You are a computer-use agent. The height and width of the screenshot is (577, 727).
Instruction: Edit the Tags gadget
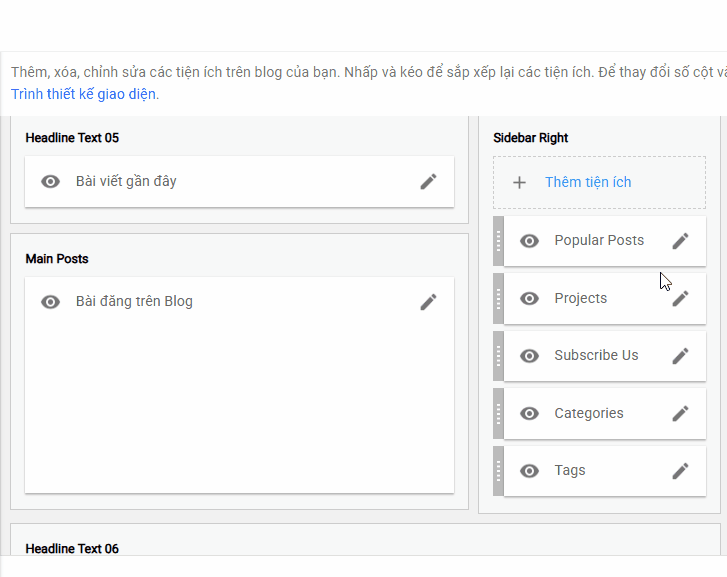point(680,471)
